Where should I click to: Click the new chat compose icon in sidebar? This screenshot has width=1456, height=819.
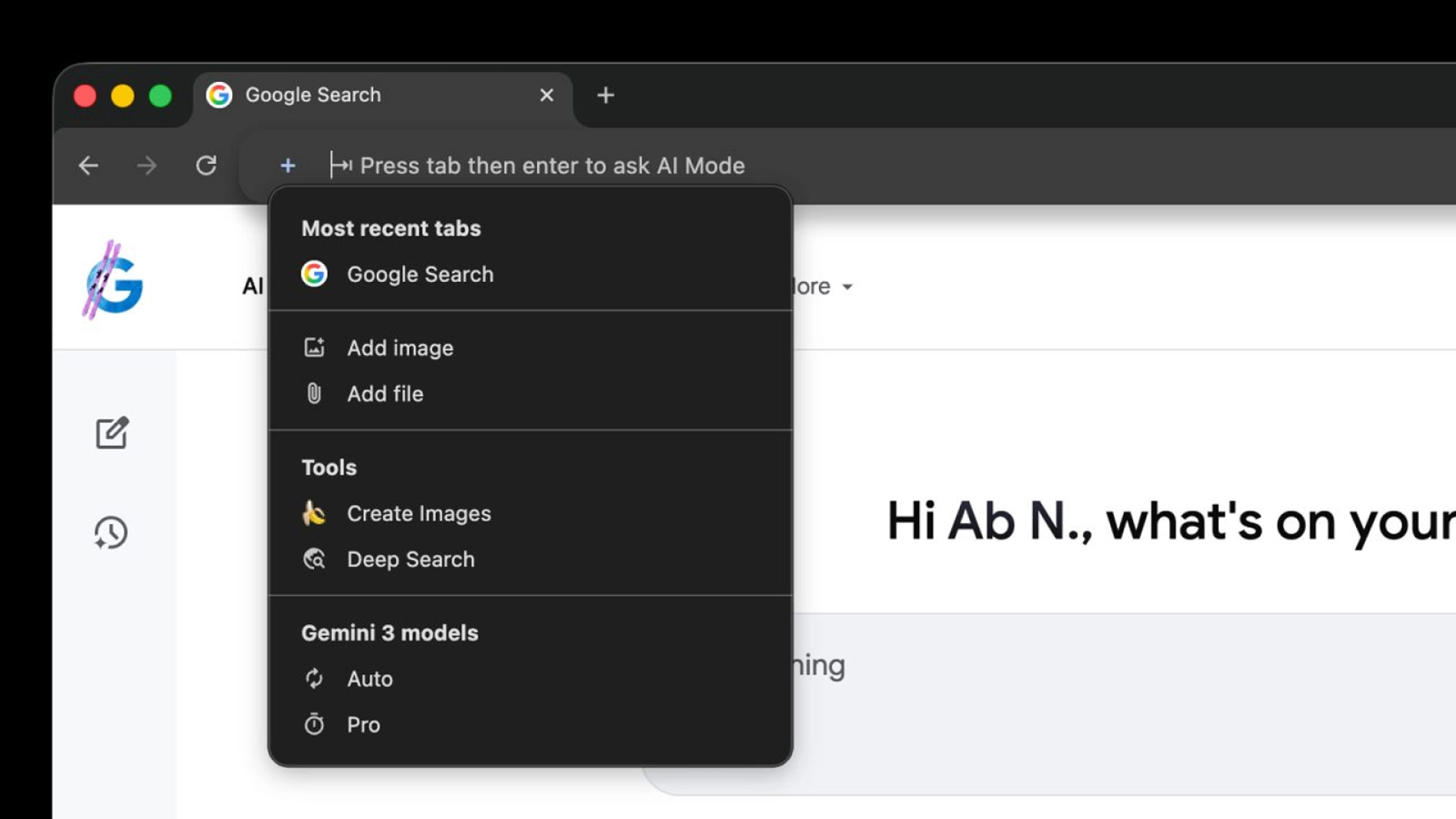[x=112, y=433]
